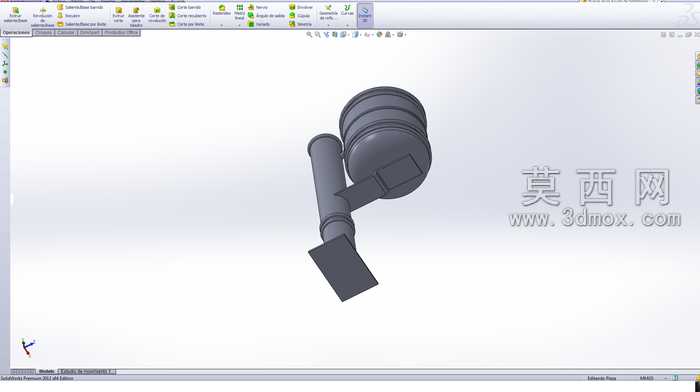Click Edit Appearance sphere icon

[379, 34]
